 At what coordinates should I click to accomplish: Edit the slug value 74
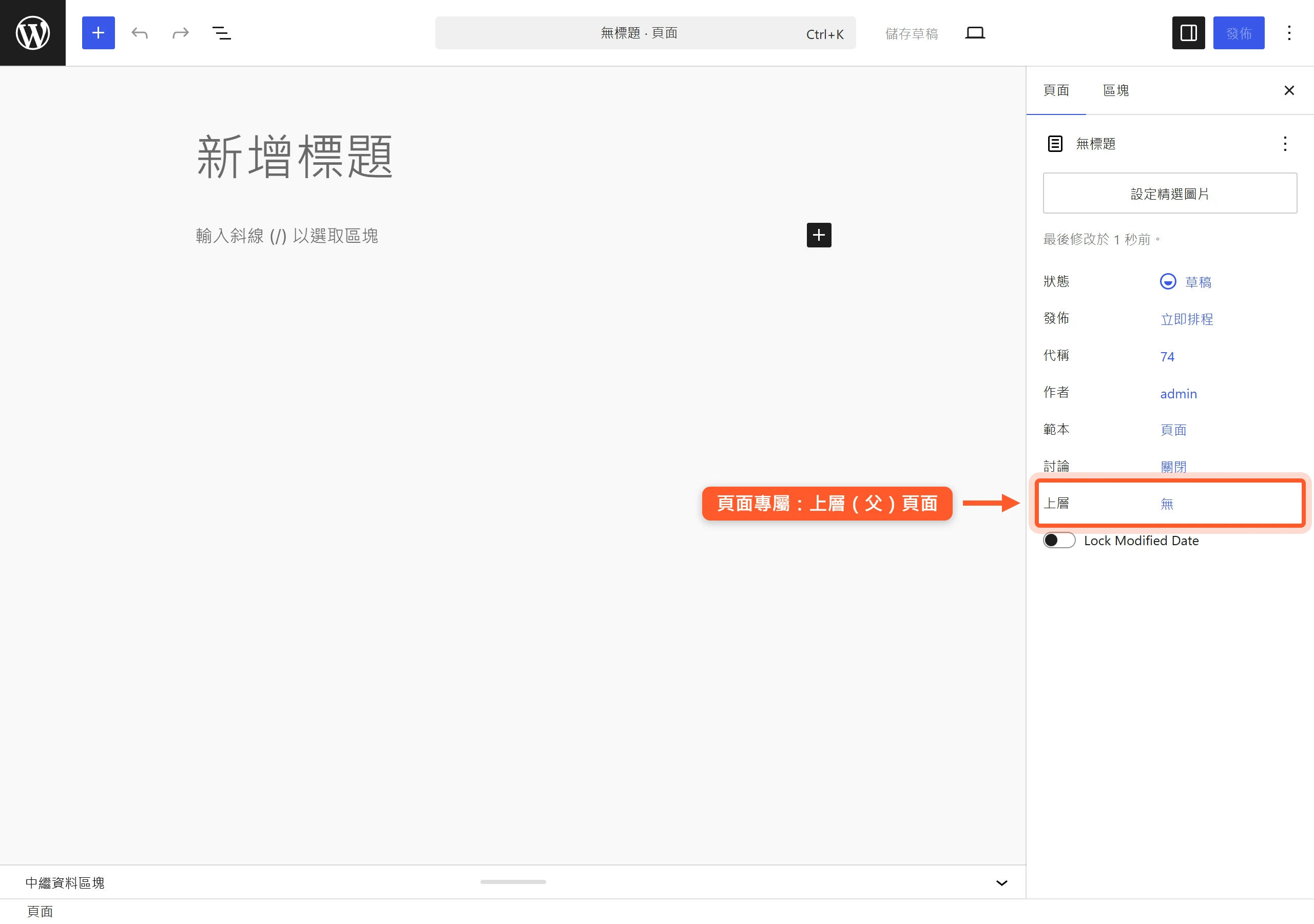click(1167, 357)
